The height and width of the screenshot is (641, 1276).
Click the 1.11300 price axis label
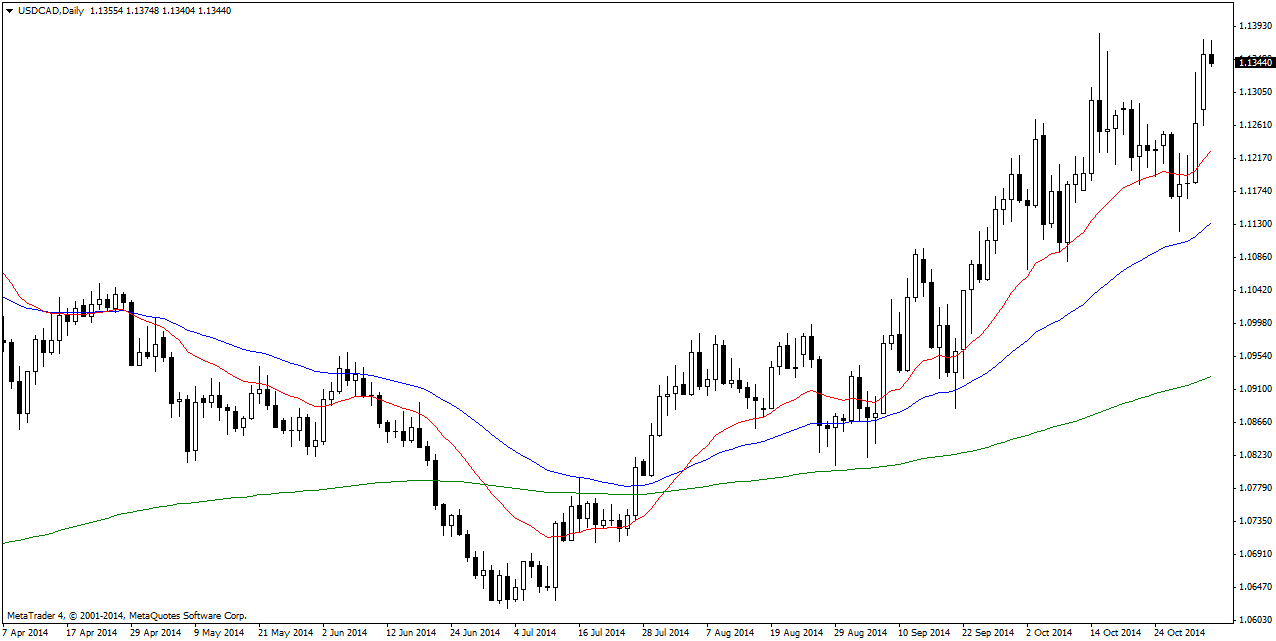(x=1254, y=224)
